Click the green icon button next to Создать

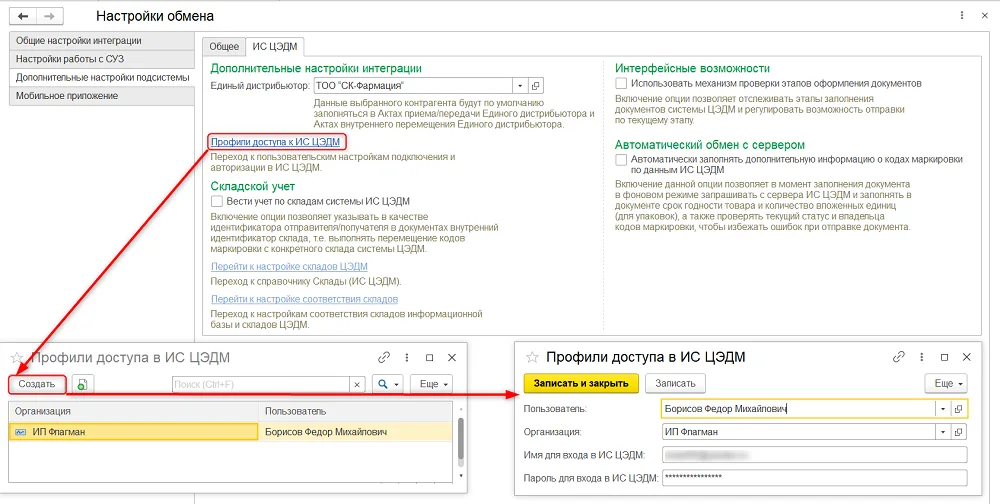(x=82, y=384)
